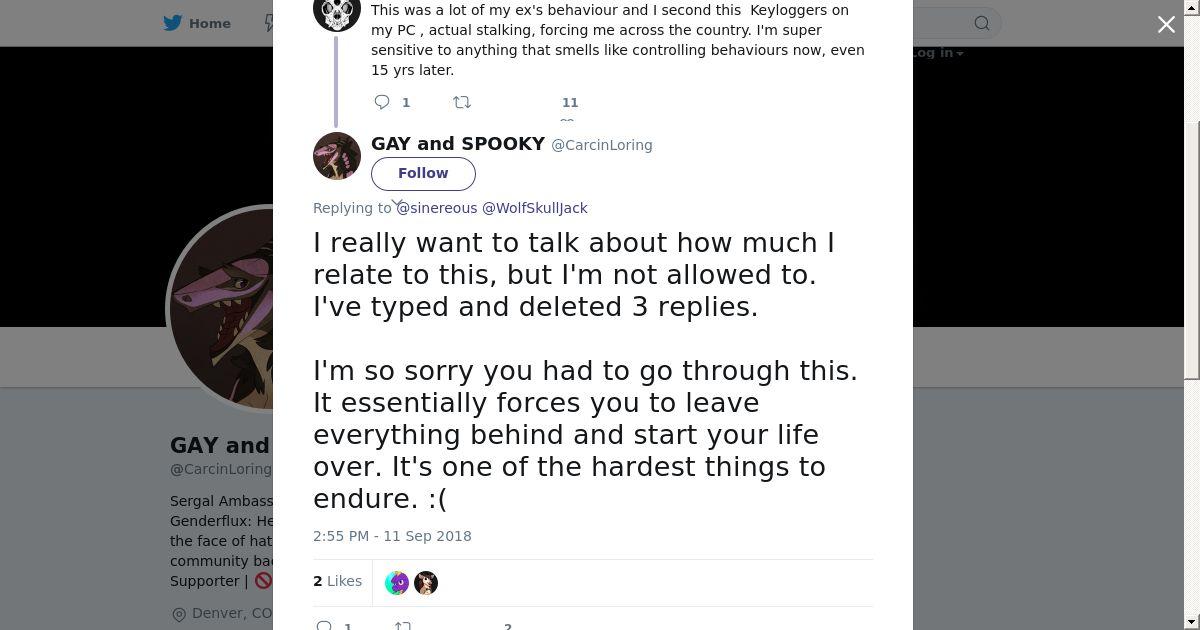This screenshot has width=1200, height=630.
Task: Click the search magnifier icon
Action: click(982, 23)
